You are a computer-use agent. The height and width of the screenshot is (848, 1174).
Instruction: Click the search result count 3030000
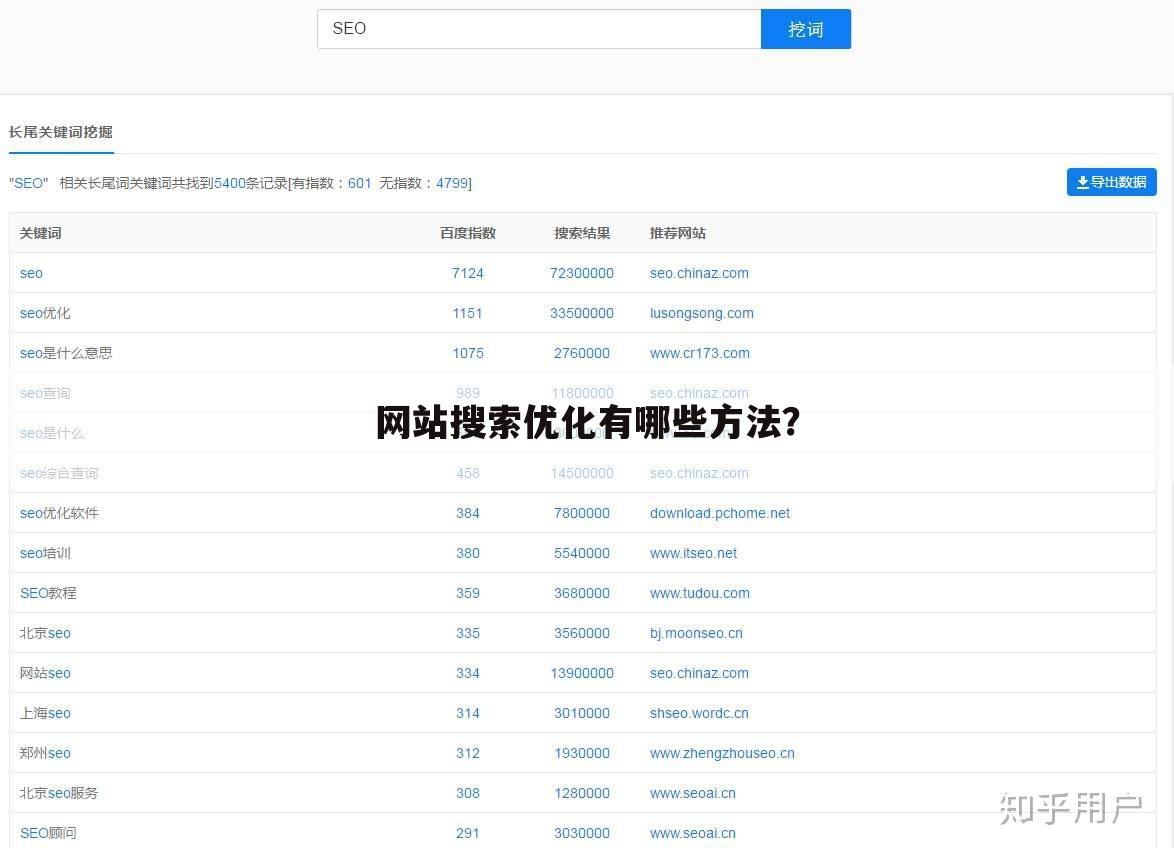582,833
